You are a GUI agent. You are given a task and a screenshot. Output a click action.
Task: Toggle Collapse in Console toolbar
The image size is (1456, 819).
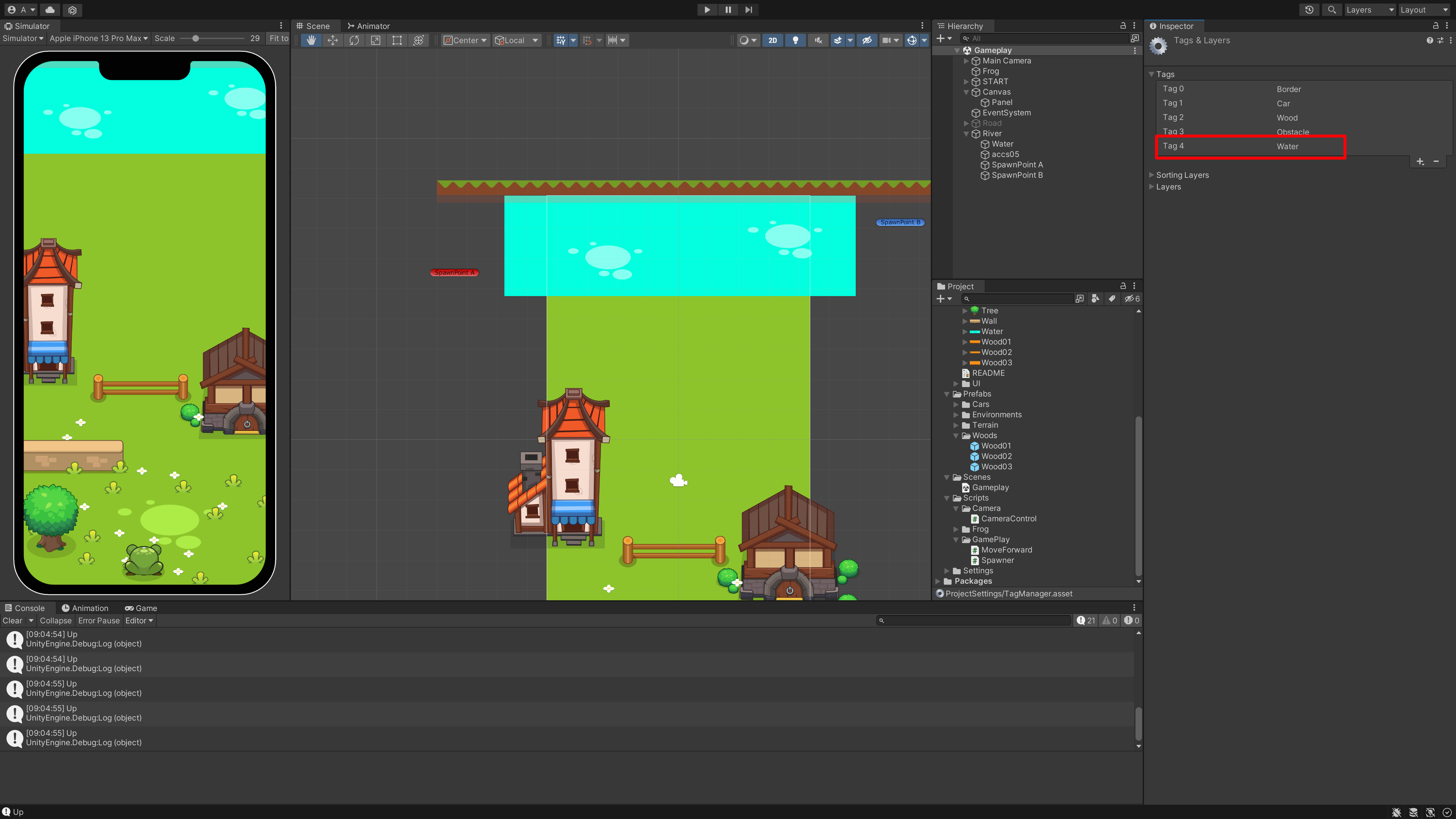(55, 621)
